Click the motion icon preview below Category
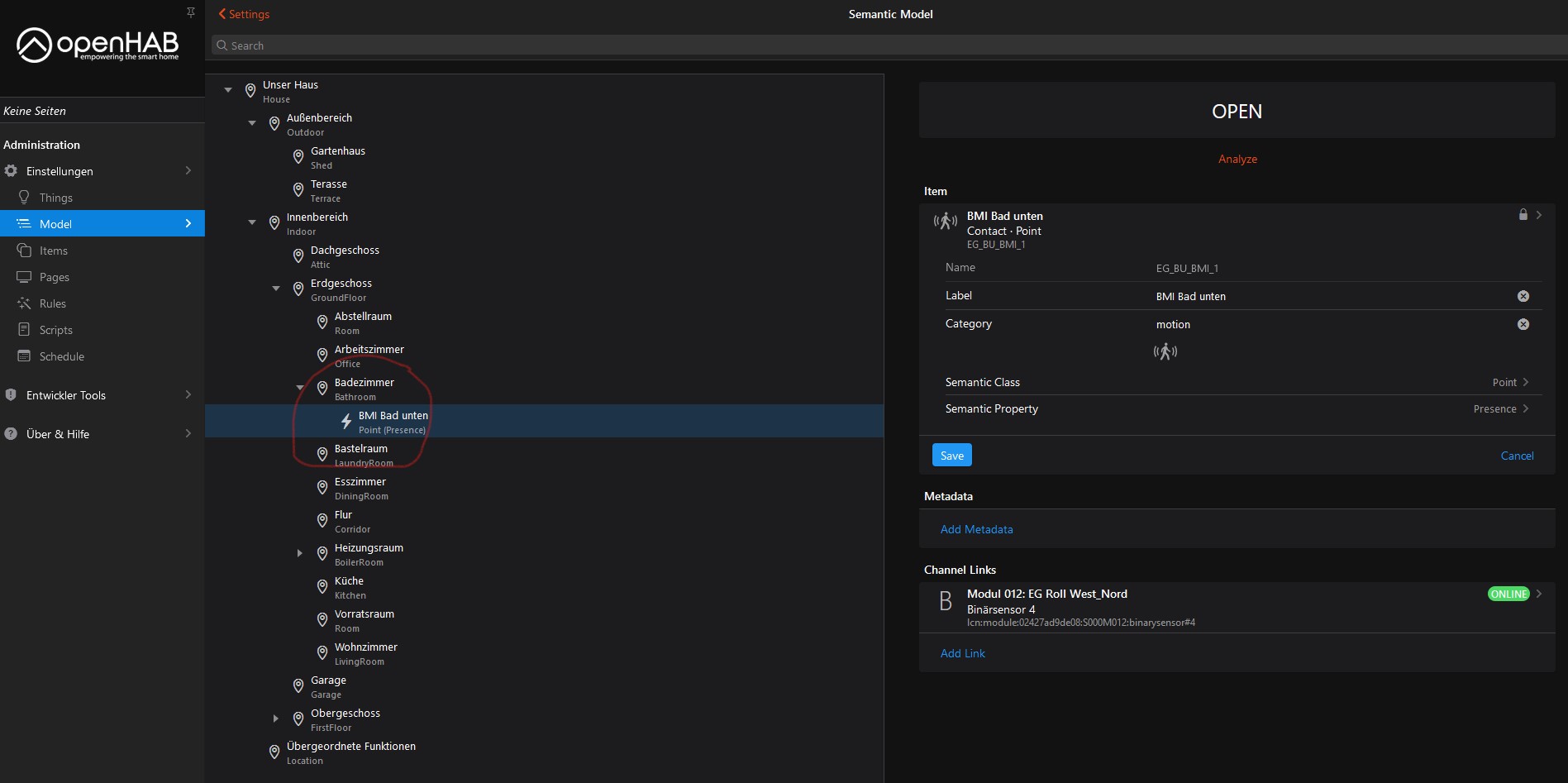 coord(1165,352)
